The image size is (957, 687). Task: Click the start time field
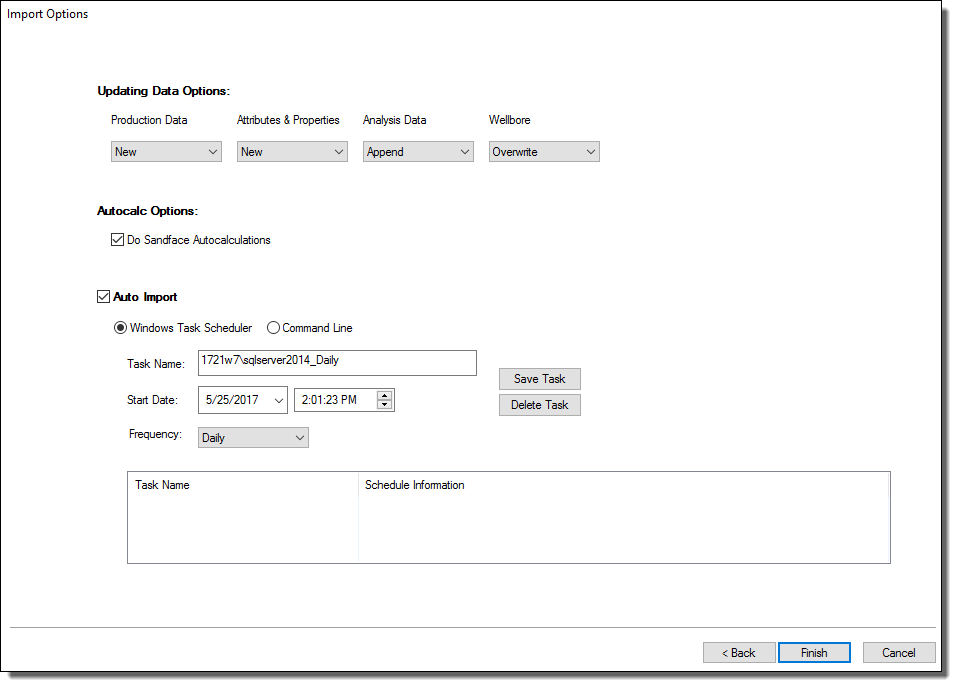(335, 400)
